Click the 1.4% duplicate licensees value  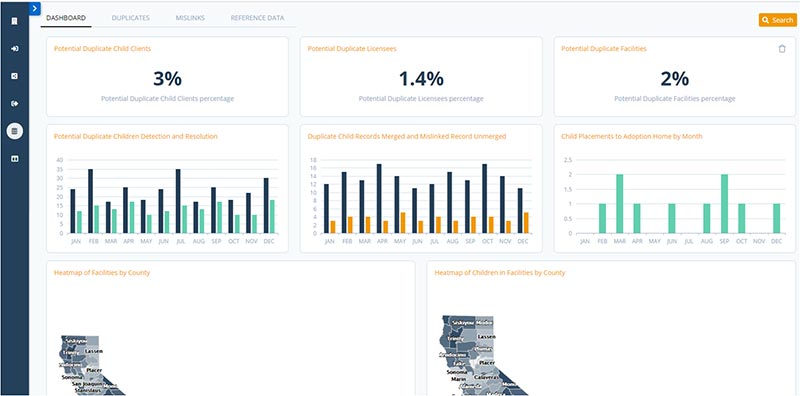[421, 79]
